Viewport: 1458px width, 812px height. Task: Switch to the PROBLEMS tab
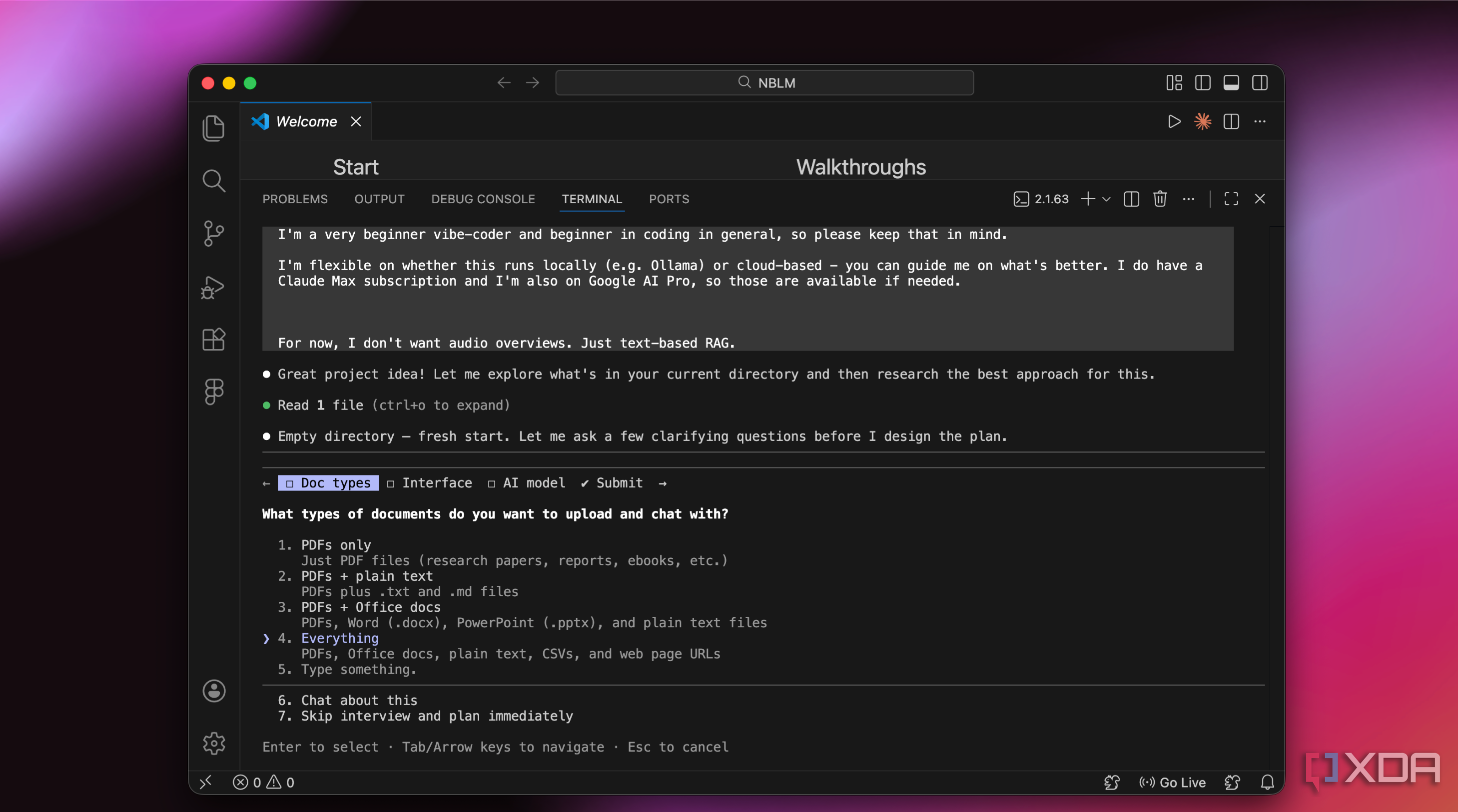[x=295, y=199]
